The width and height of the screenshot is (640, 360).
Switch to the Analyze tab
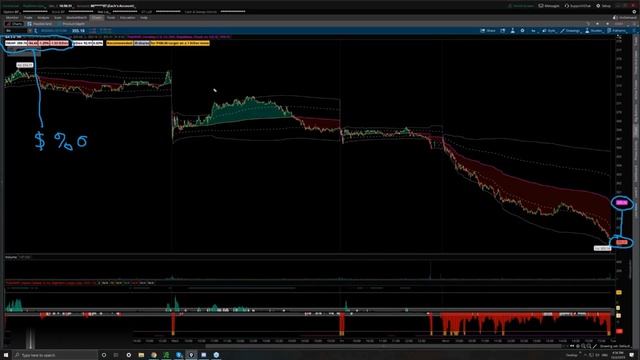43,18
